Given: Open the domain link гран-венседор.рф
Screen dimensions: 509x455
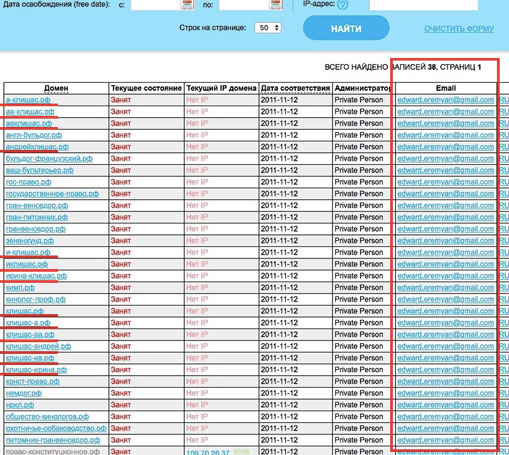Looking at the screenshot, I should tap(37, 205).
